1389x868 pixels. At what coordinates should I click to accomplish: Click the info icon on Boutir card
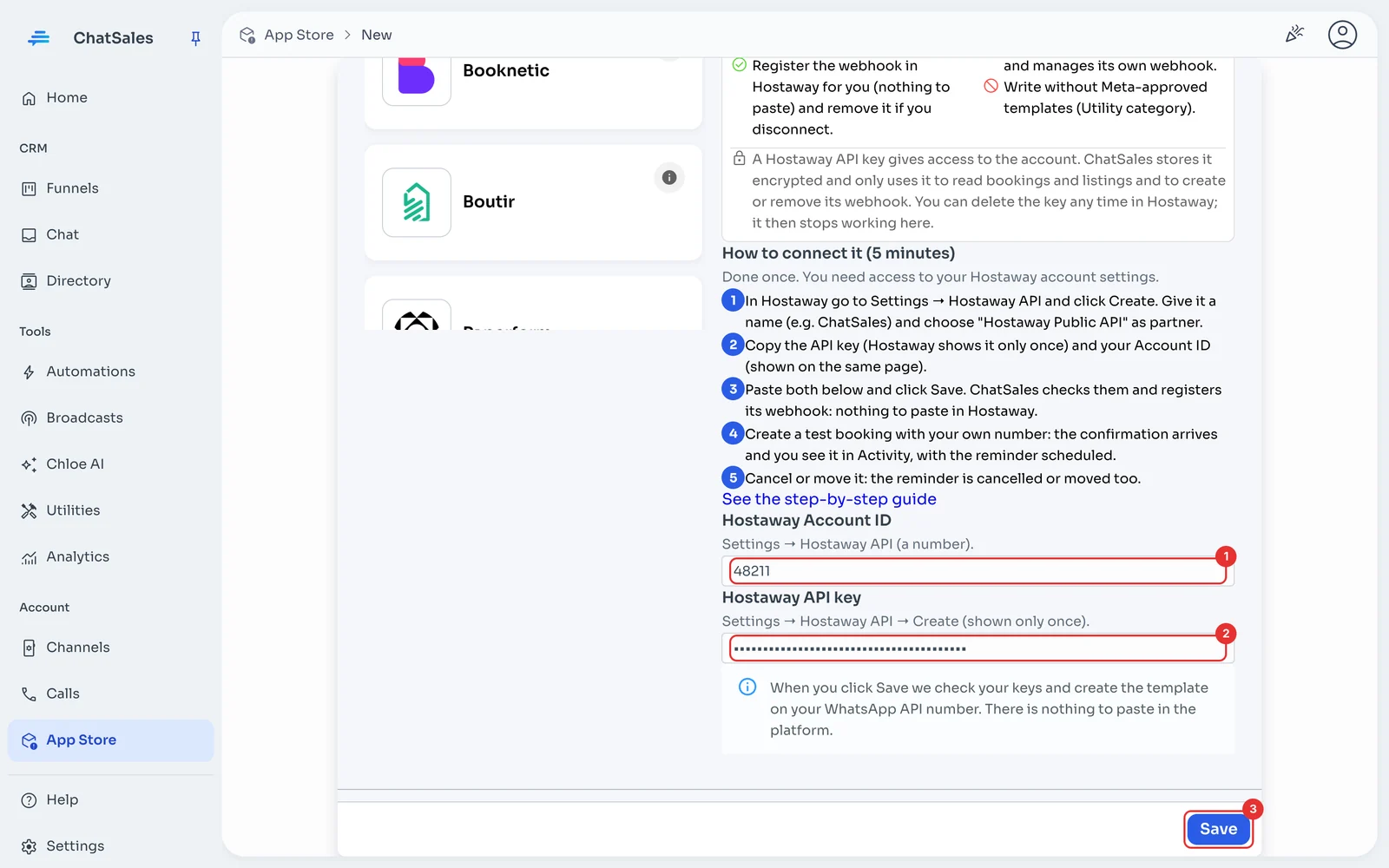tap(669, 177)
